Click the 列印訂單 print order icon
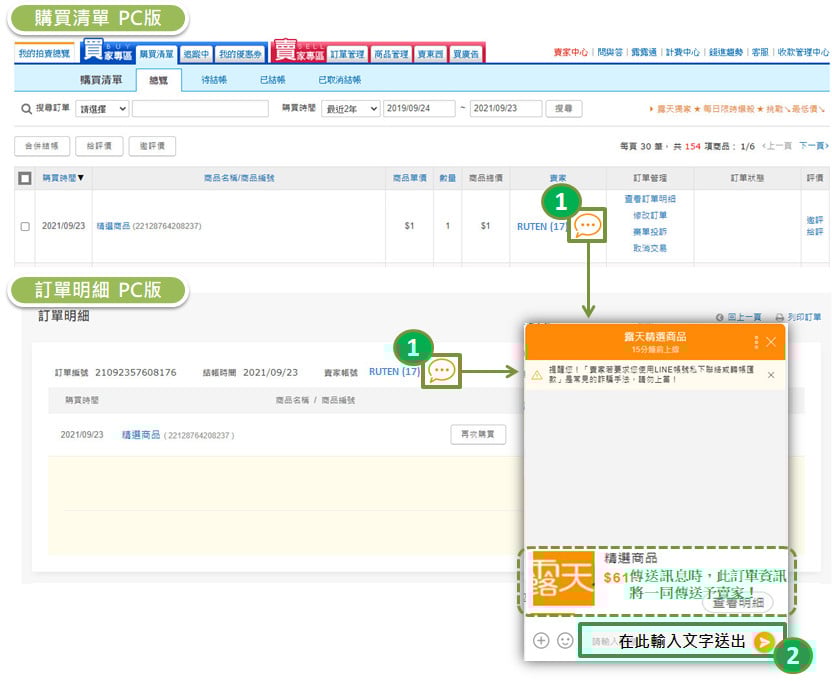Viewport: 832px width, 681px height. tap(780, 317)
